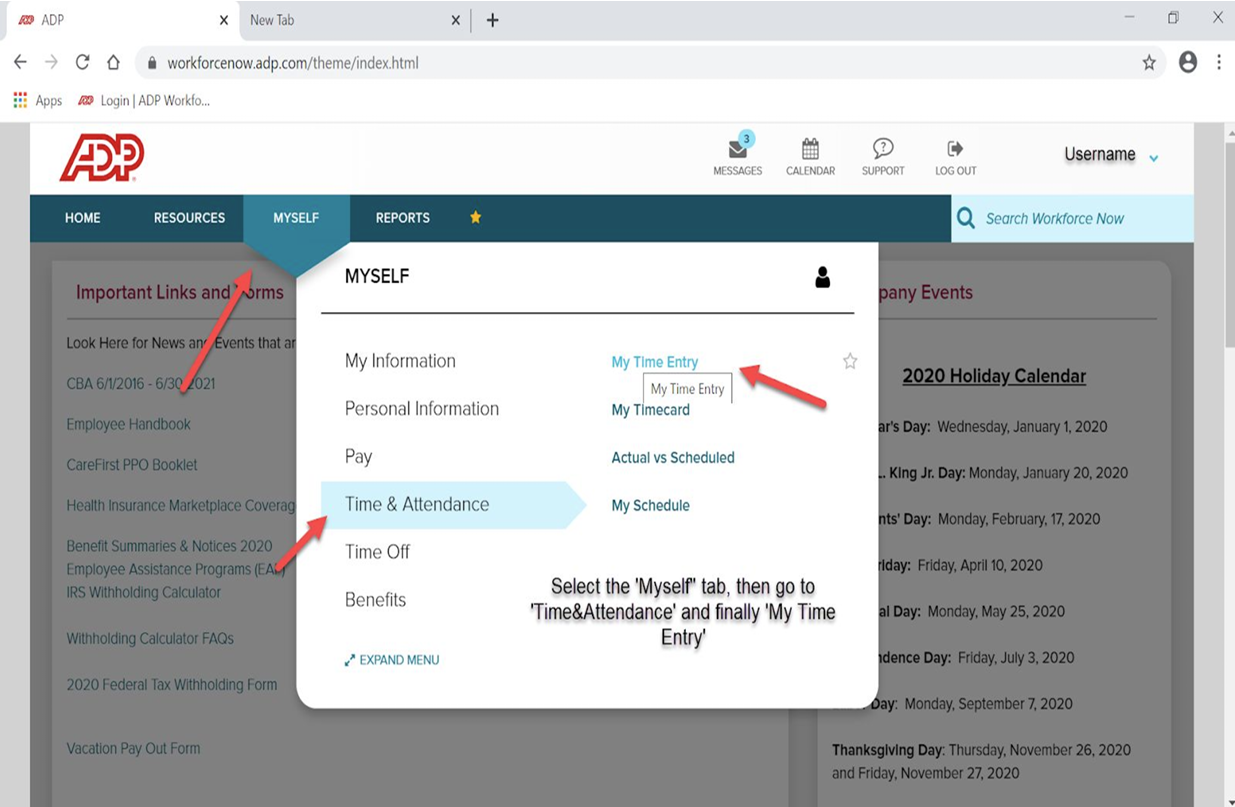Reload the page with the refresh icon
1235x807 pixels.
(82, 62)
